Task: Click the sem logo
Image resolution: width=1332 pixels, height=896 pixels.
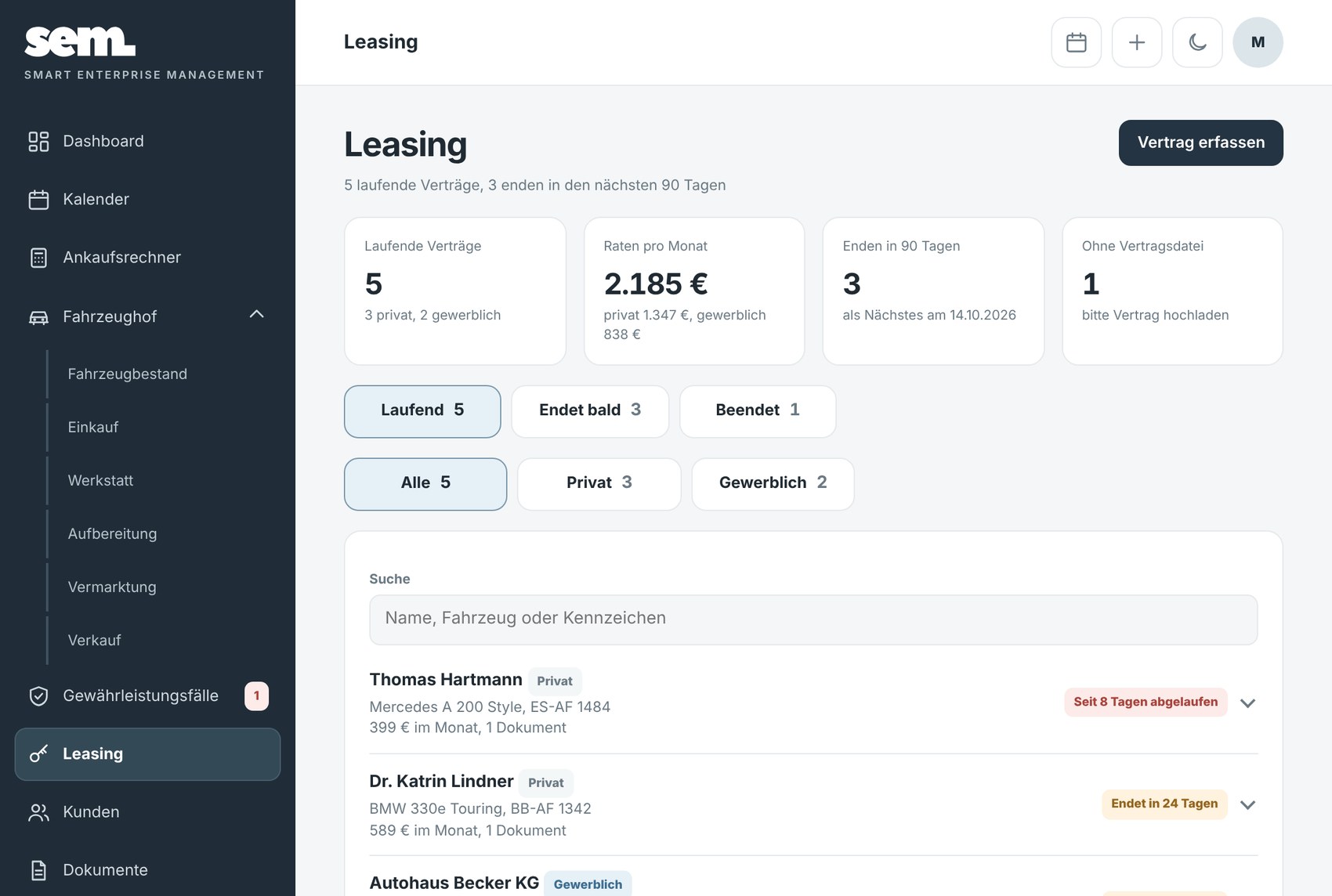Action: 80,42
